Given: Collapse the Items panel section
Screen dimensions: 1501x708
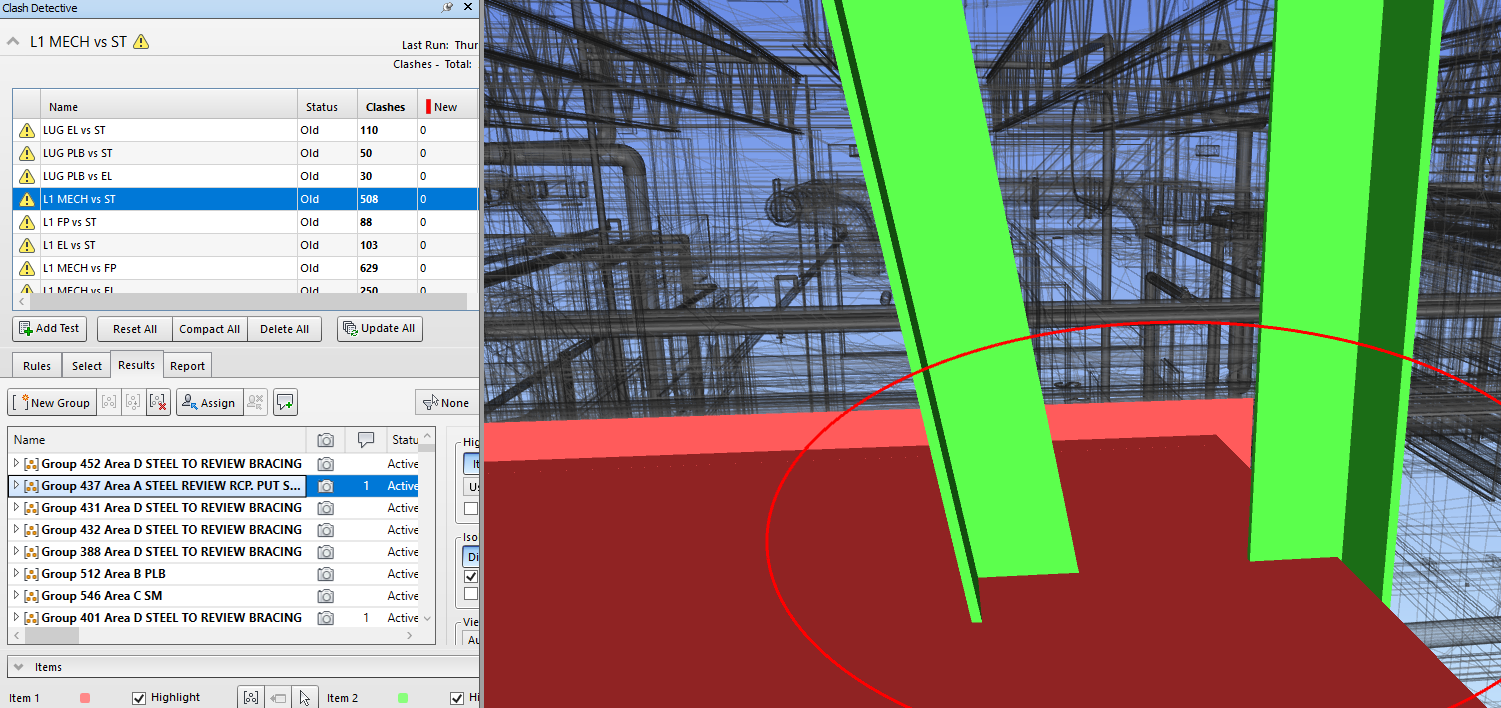Looking at the screenshot, I should tap(18, 667).
